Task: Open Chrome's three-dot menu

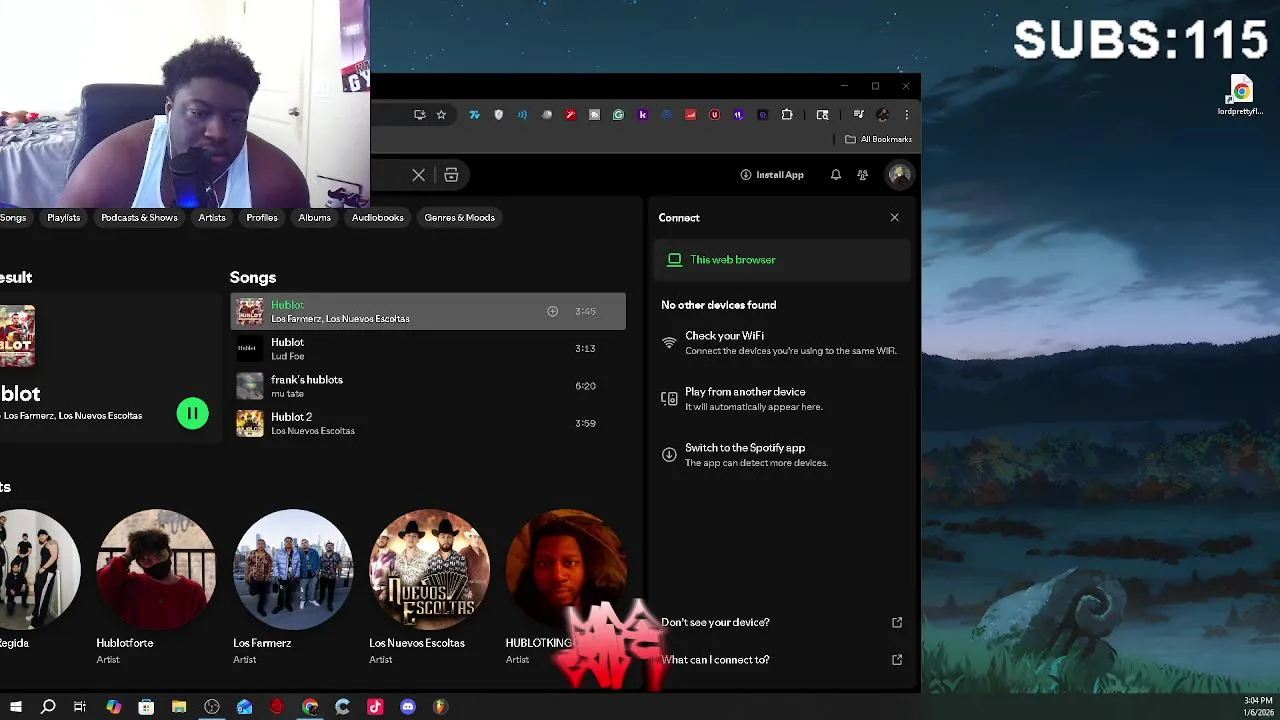Action: [907, 115]
